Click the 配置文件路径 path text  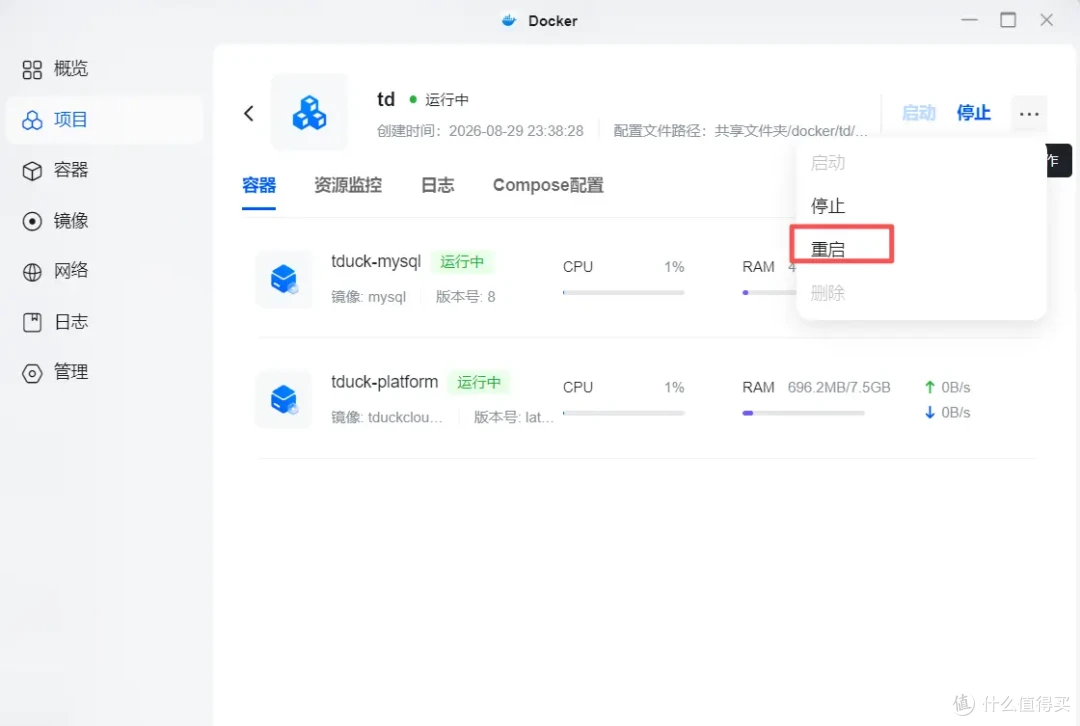click(x=740, y=131)
